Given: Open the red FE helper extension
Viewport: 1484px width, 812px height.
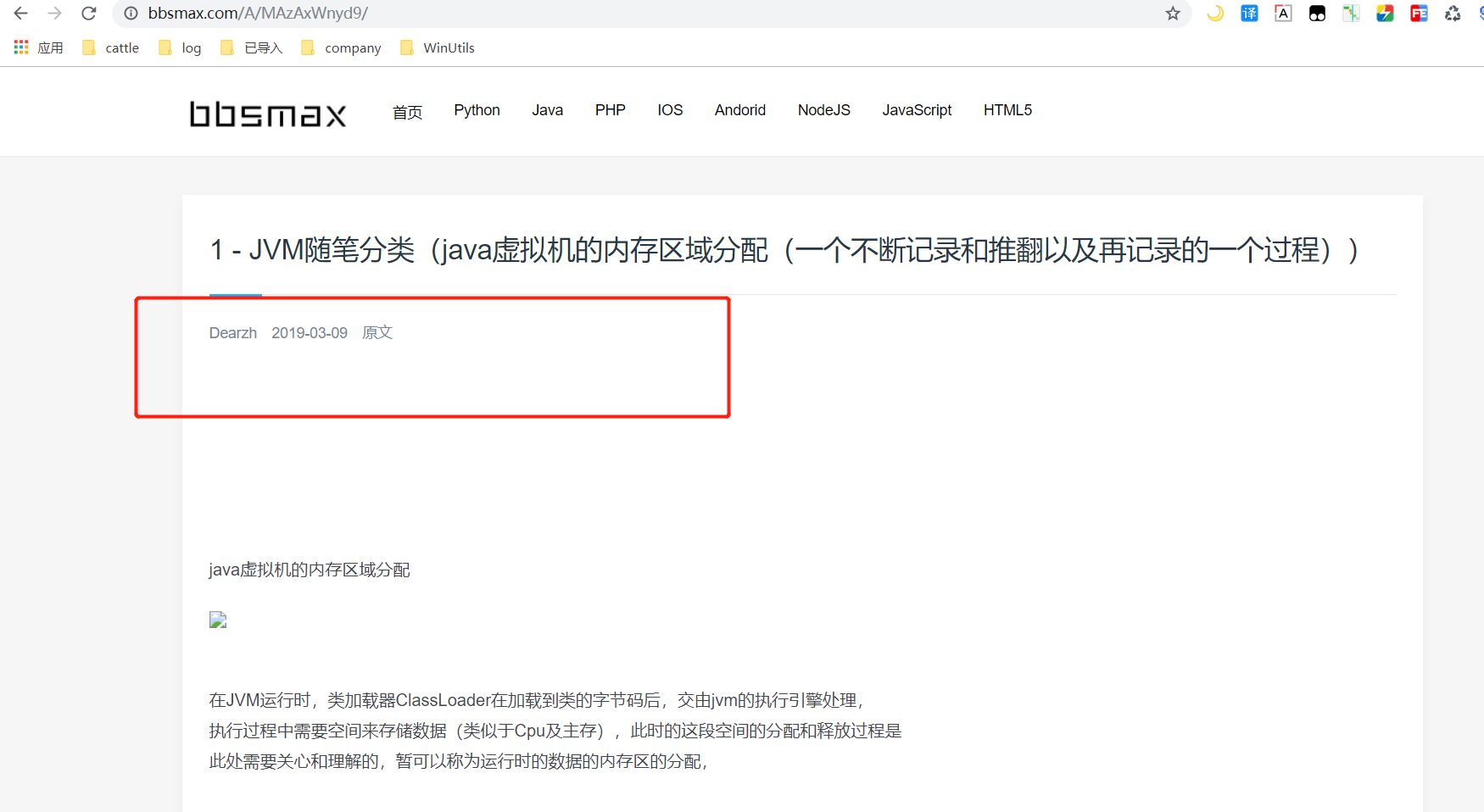Looking at the screenshot, I should (1419, 14).
